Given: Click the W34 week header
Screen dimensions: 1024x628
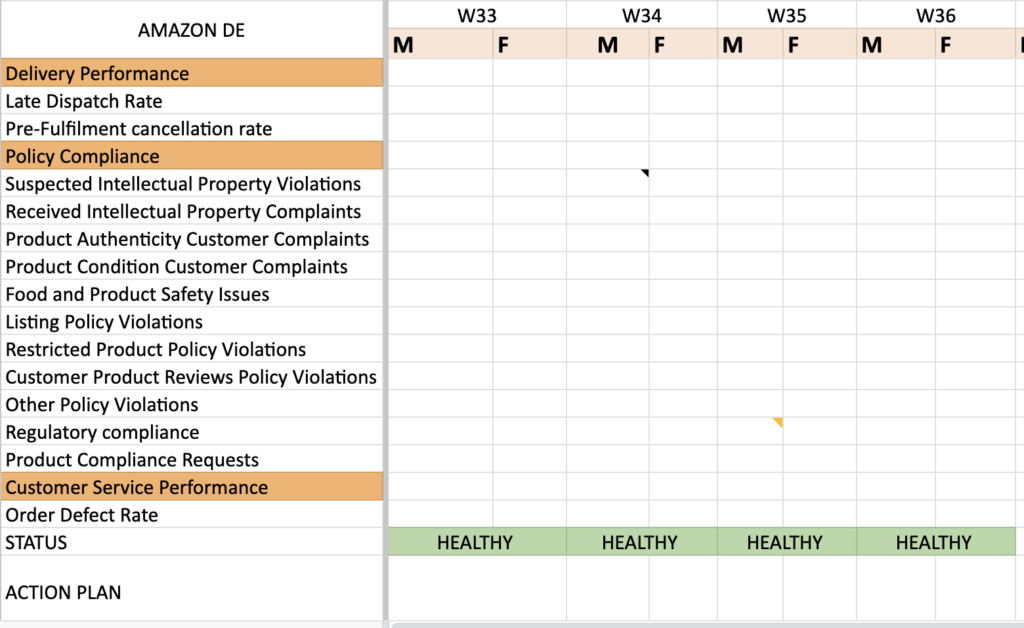Looking at the screenshot, I should pyautogui.click(x=641, y=15).
